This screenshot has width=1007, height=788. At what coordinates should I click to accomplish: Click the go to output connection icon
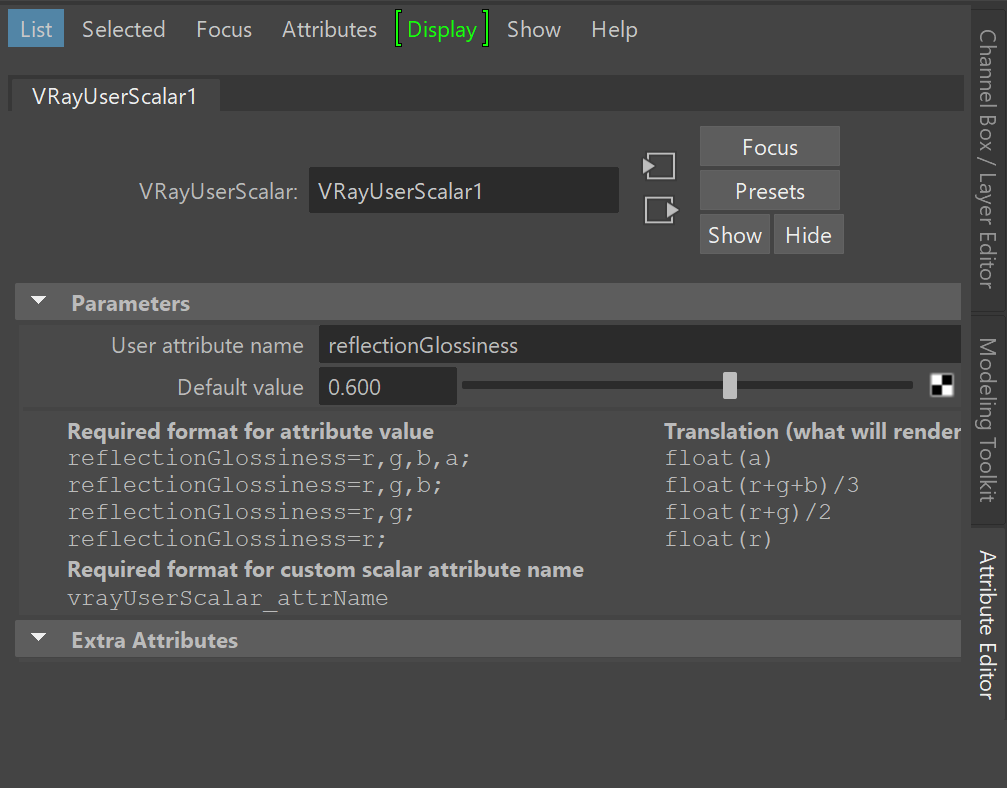pos(661,210)
